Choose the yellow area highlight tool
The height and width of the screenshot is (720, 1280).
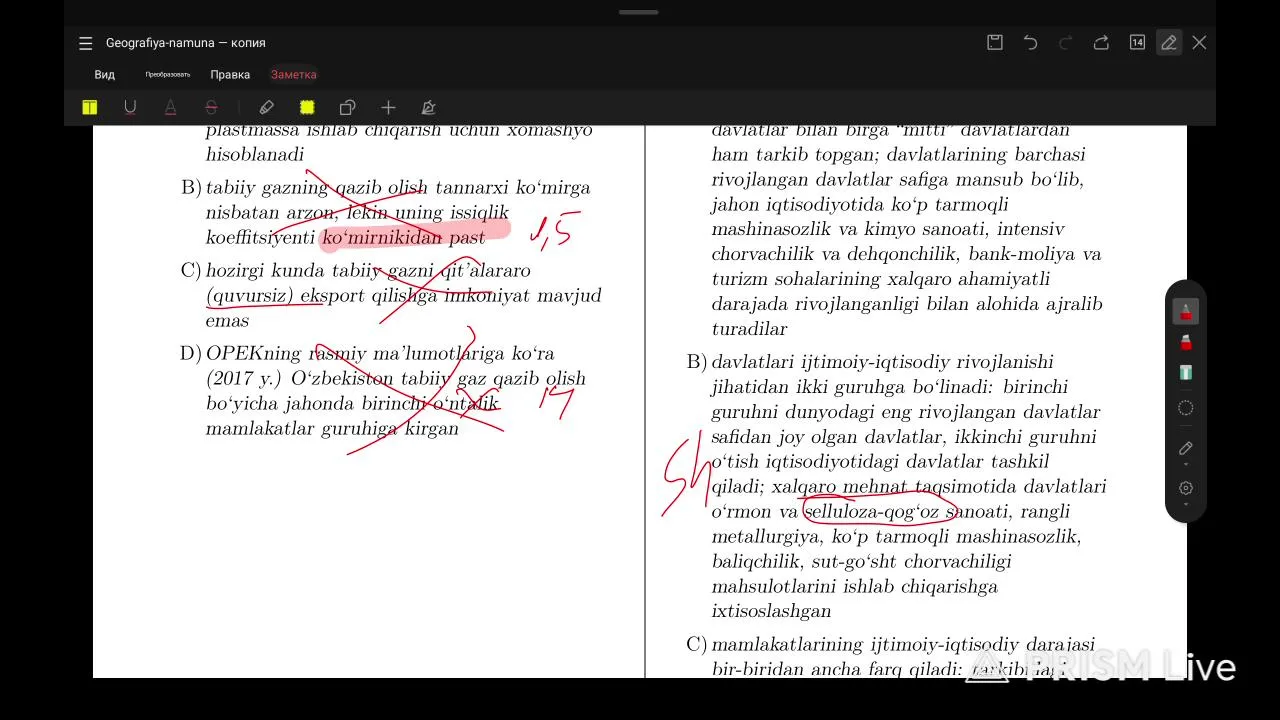tap(307, 107)
